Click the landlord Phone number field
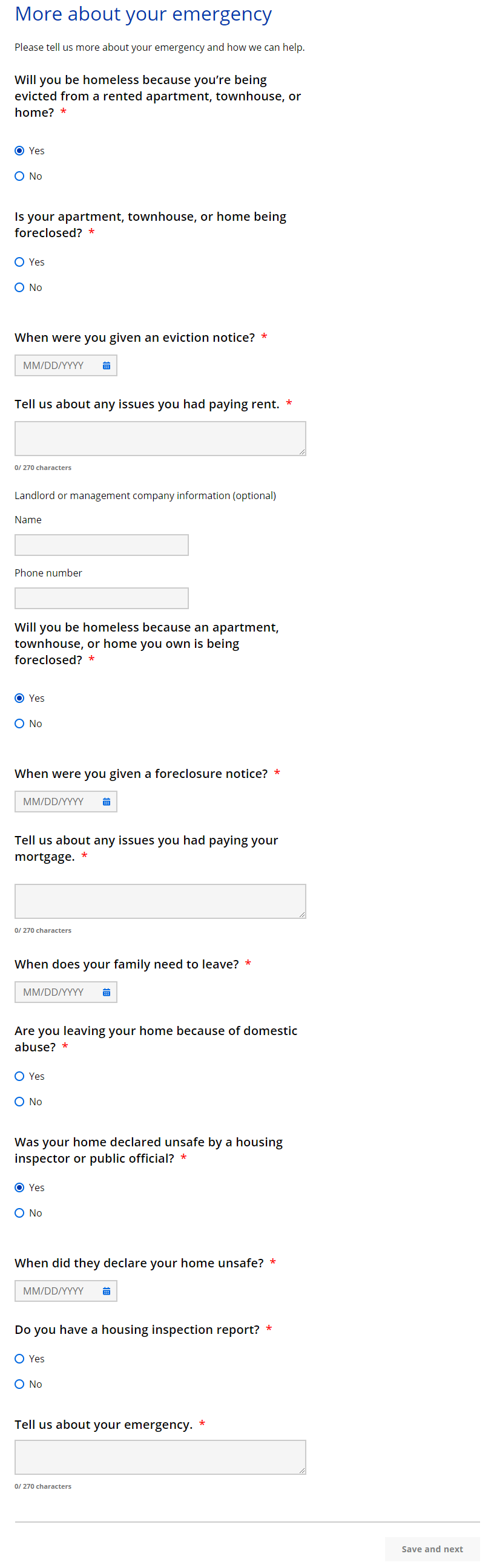The height and width of the screenshot is (1568, 494). [x=102, y=598]
